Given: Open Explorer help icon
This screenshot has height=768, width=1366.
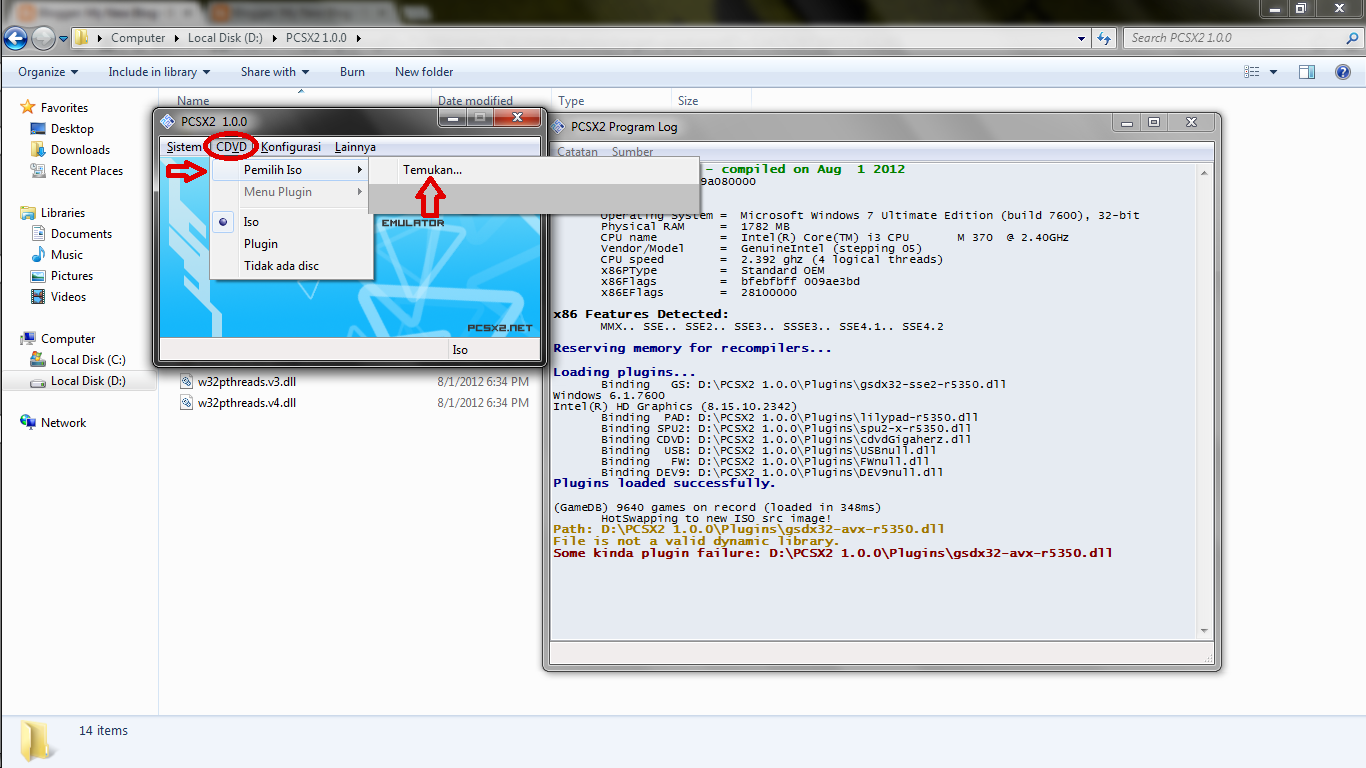Looking at the screenshot, I should [x=1344, y=72].
